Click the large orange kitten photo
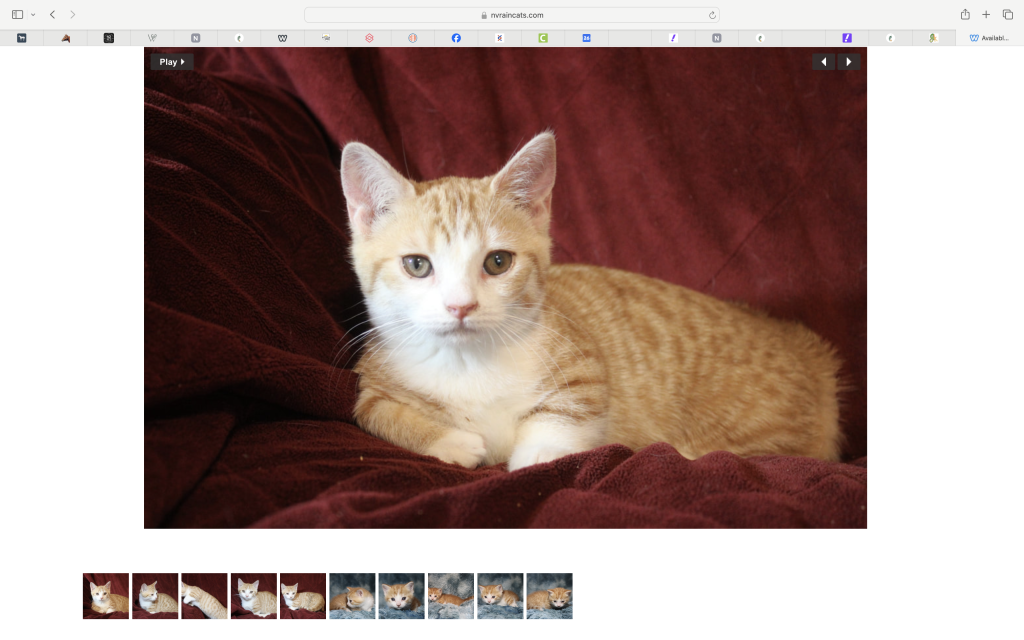 click(505, 288)
